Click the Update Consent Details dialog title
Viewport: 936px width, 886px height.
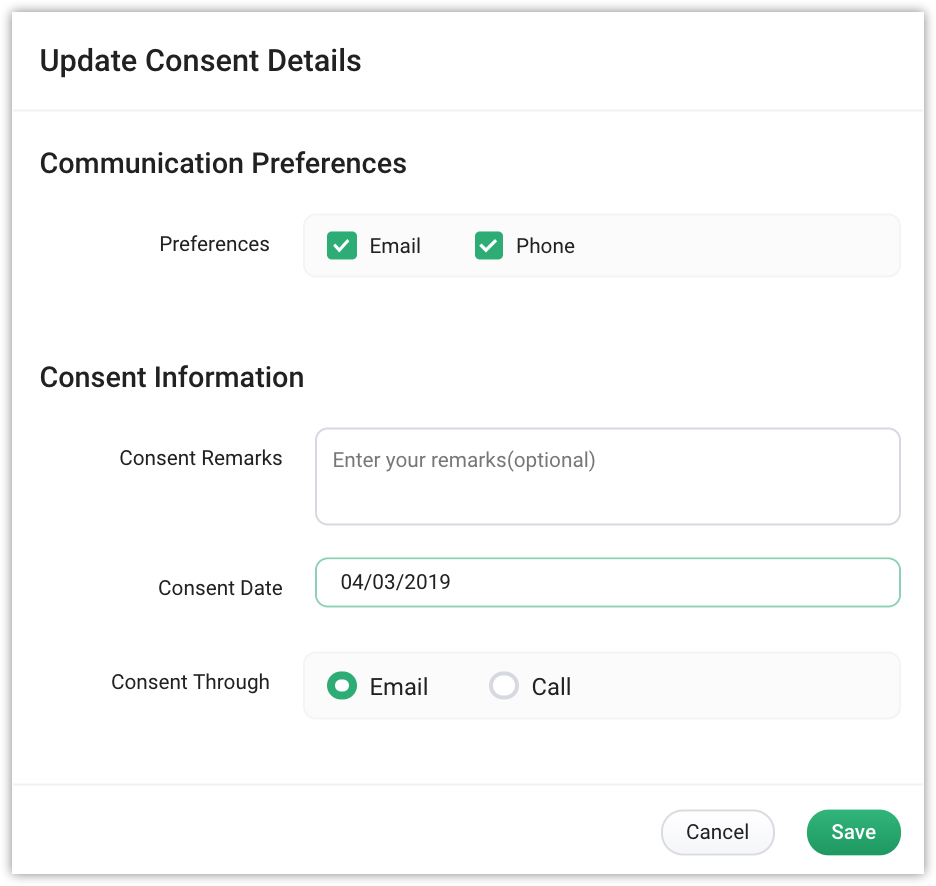pyautogui.click(x=200, y=61)
